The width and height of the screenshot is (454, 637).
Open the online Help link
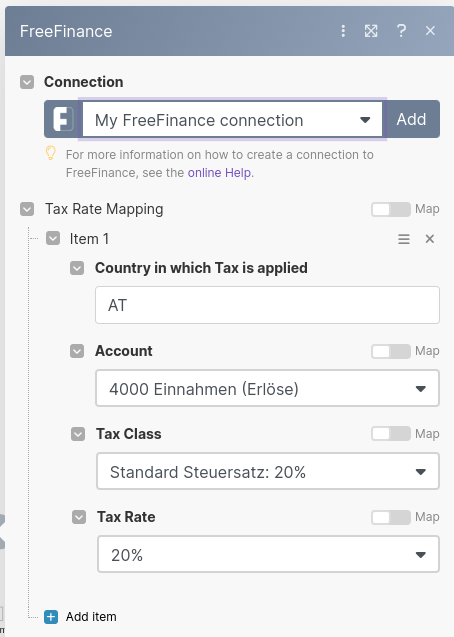pyautogui.click(x=219, y=173)
